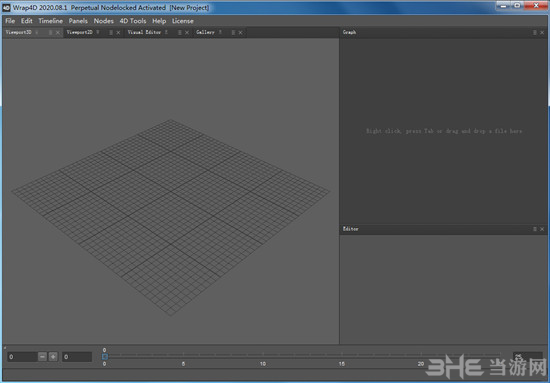Click the Graph panel title
Image resolution: width=550 pixels, height=383 pixels.
349,32
